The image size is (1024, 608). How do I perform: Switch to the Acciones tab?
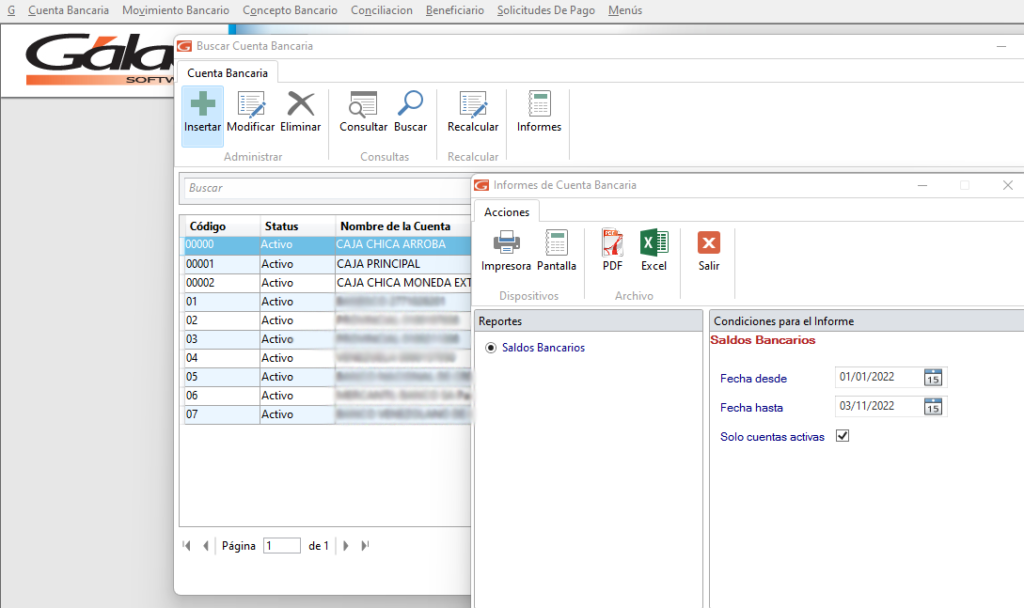(x=506, y=212)
